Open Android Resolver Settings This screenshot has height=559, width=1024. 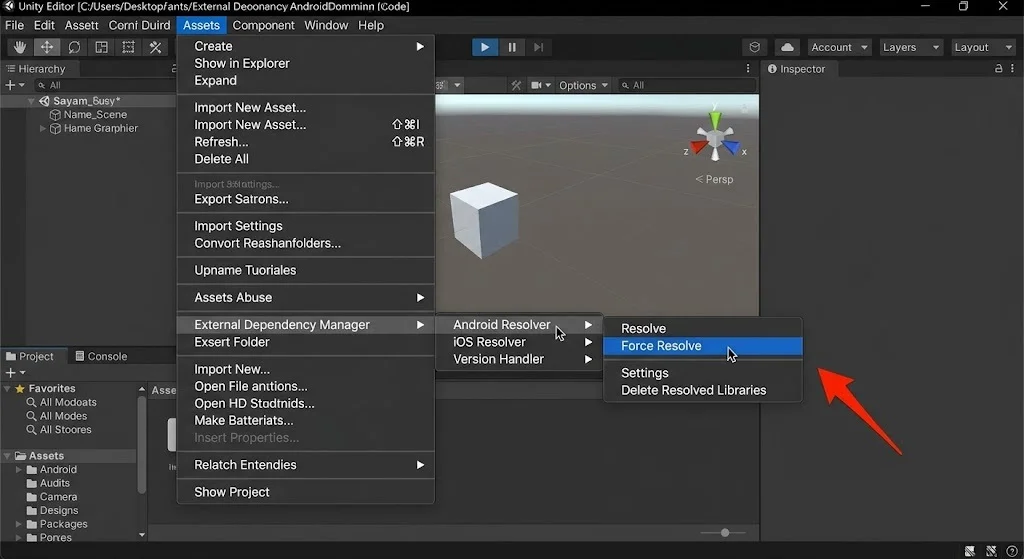703,373
